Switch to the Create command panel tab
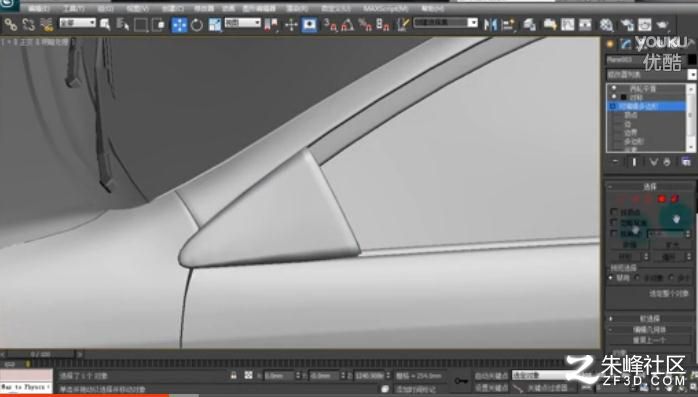The width and height of the screenshot is (698, 397). pos(610,44)
